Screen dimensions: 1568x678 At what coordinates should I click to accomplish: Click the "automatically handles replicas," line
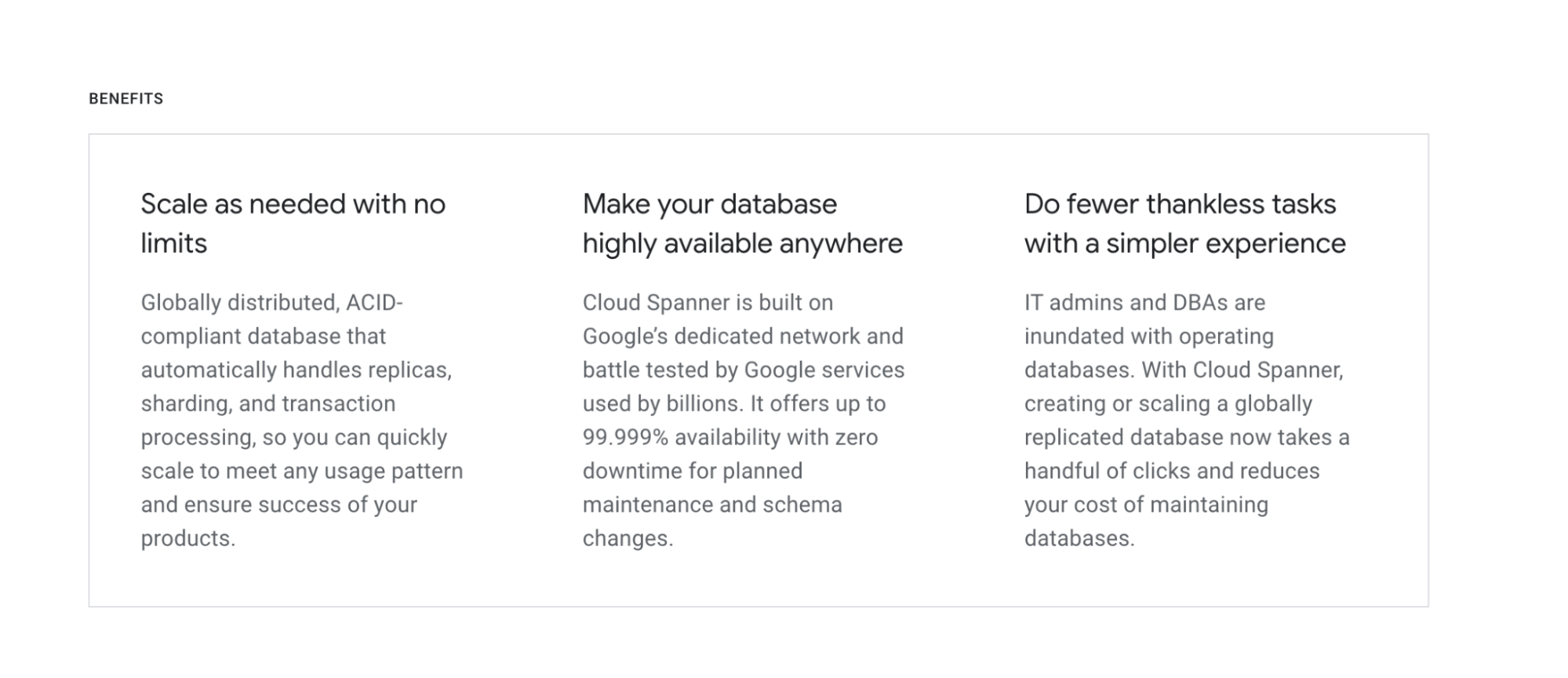(x=297, y=370)
